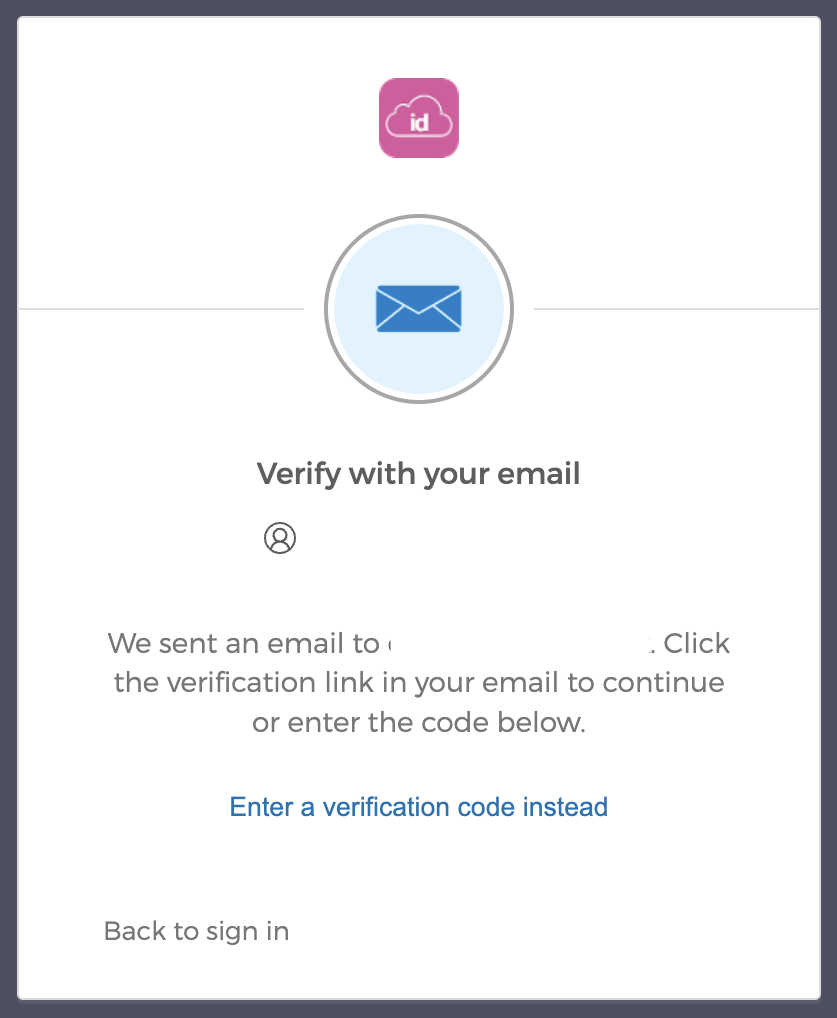837x1018 pixels.
Task: Click the blue envelope icon
Action: [419, 308]
